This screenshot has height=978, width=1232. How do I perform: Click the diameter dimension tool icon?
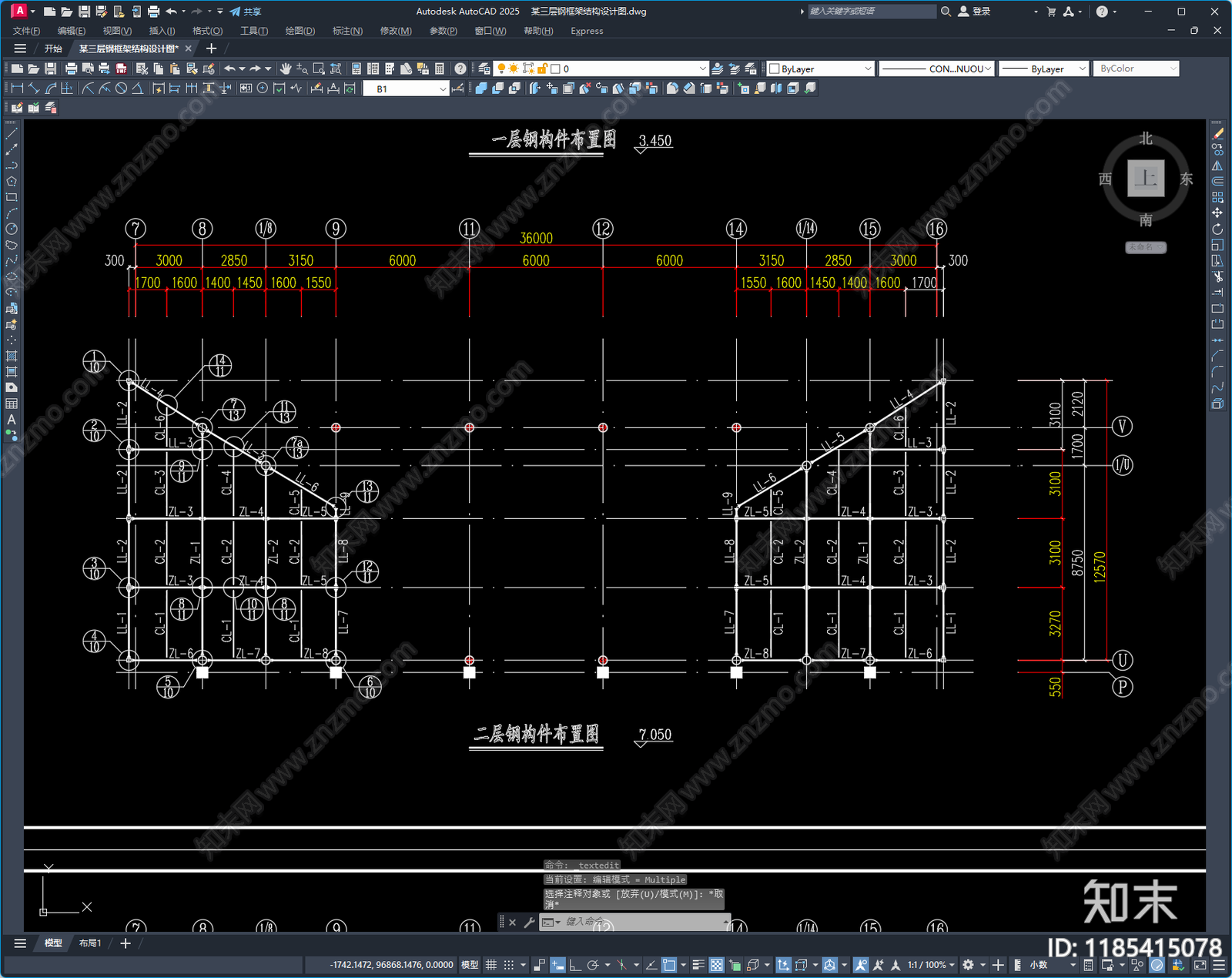coord(121,89)
